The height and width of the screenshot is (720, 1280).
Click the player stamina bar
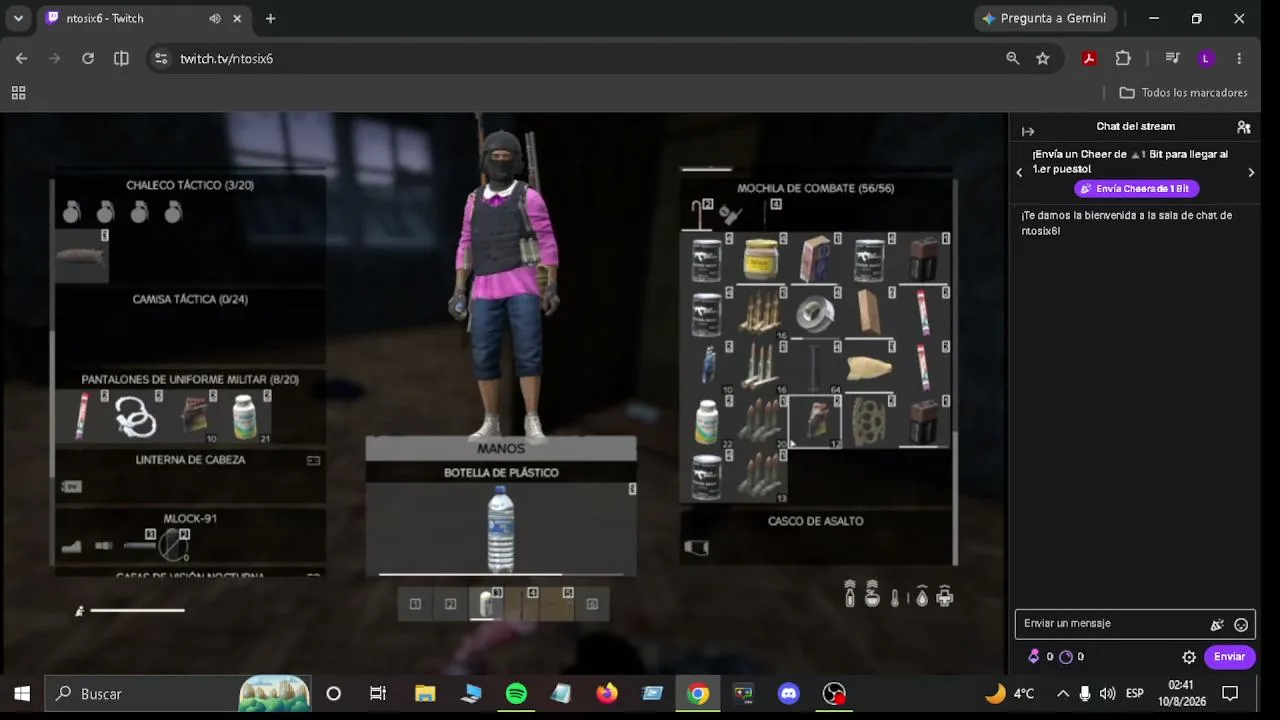pos(138,610)
